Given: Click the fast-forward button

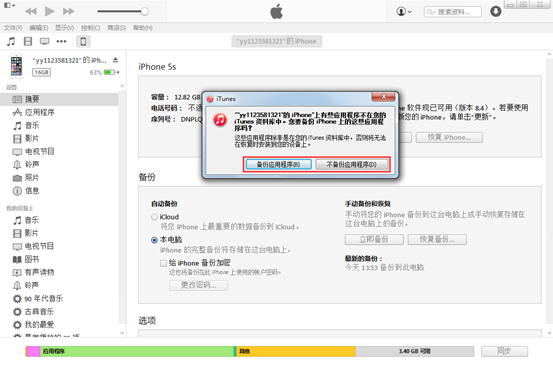Looking at the screenshot, I should (69, 12).
